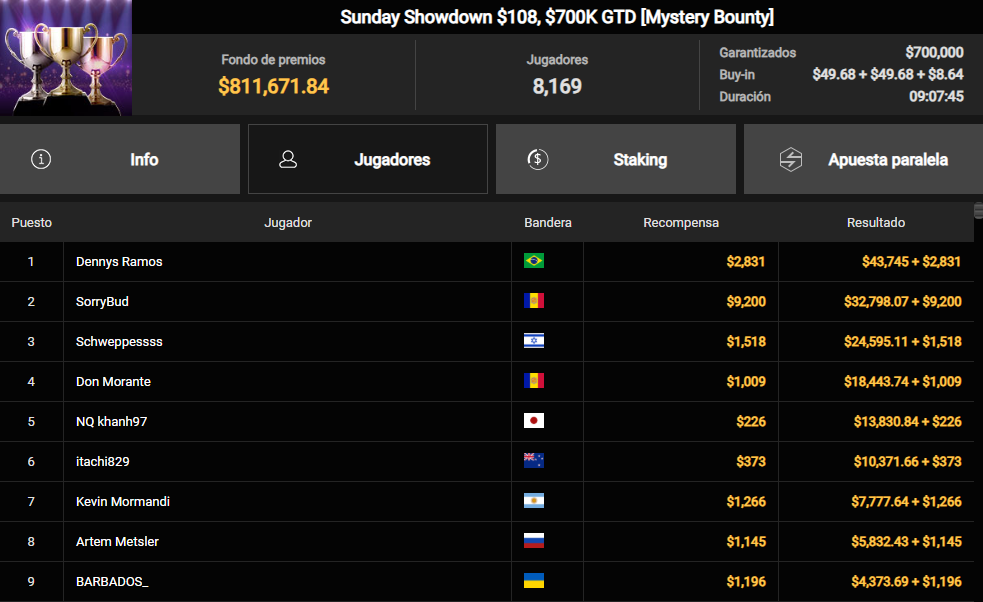Open the Info tab

pos(120,159)
